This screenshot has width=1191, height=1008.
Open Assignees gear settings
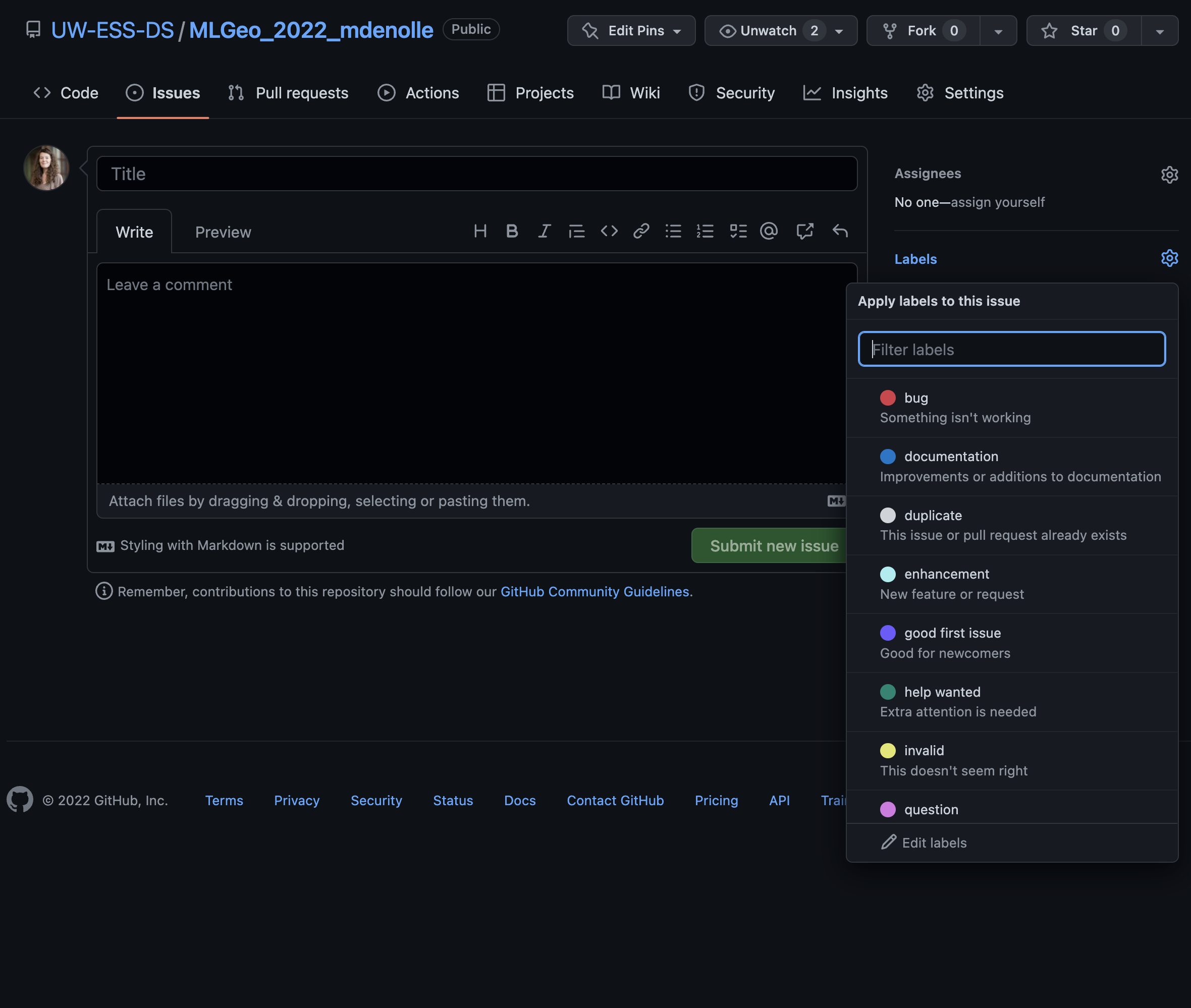[x=1169, y=174]
